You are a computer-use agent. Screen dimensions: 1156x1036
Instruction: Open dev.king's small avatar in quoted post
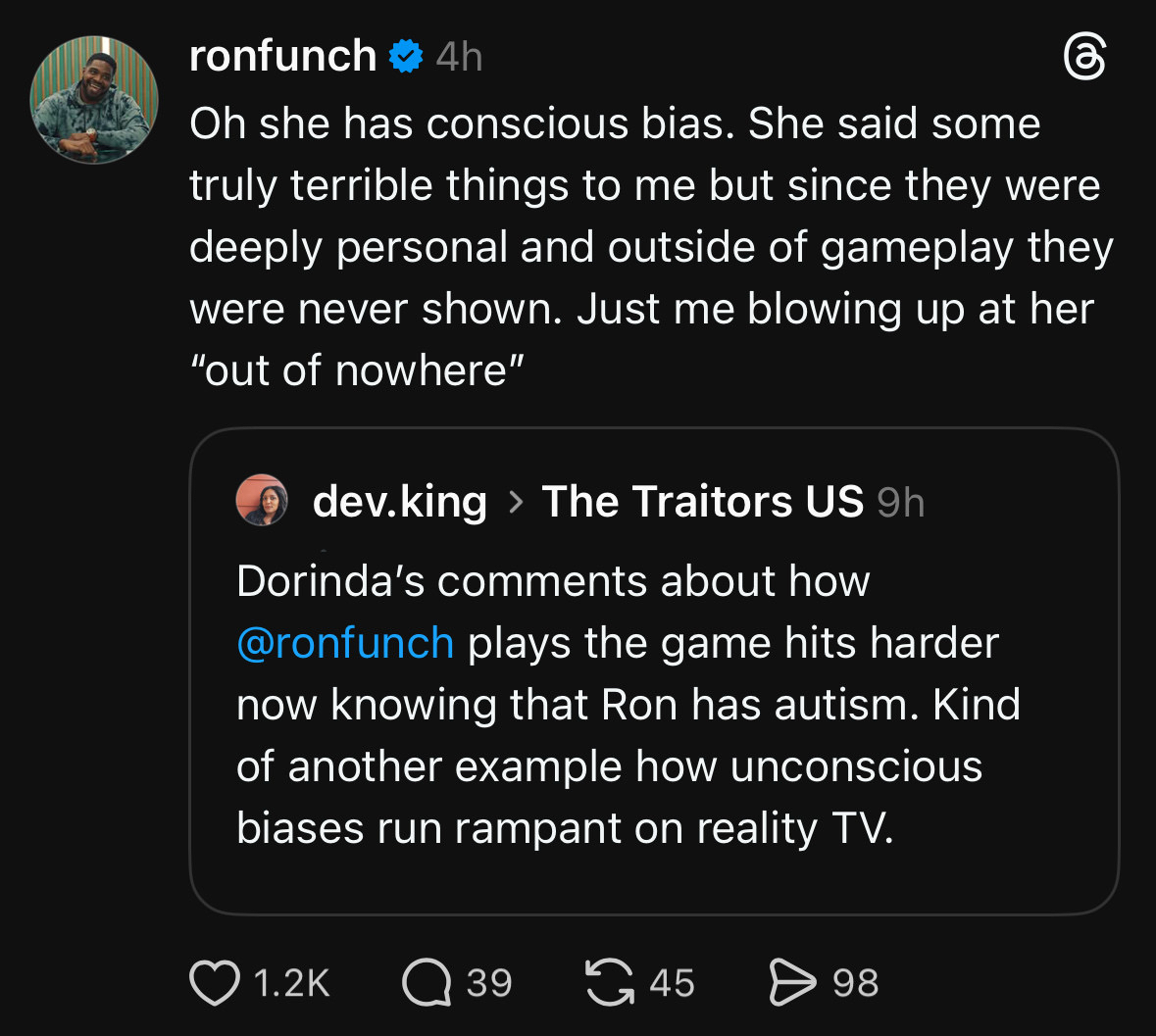262,501
